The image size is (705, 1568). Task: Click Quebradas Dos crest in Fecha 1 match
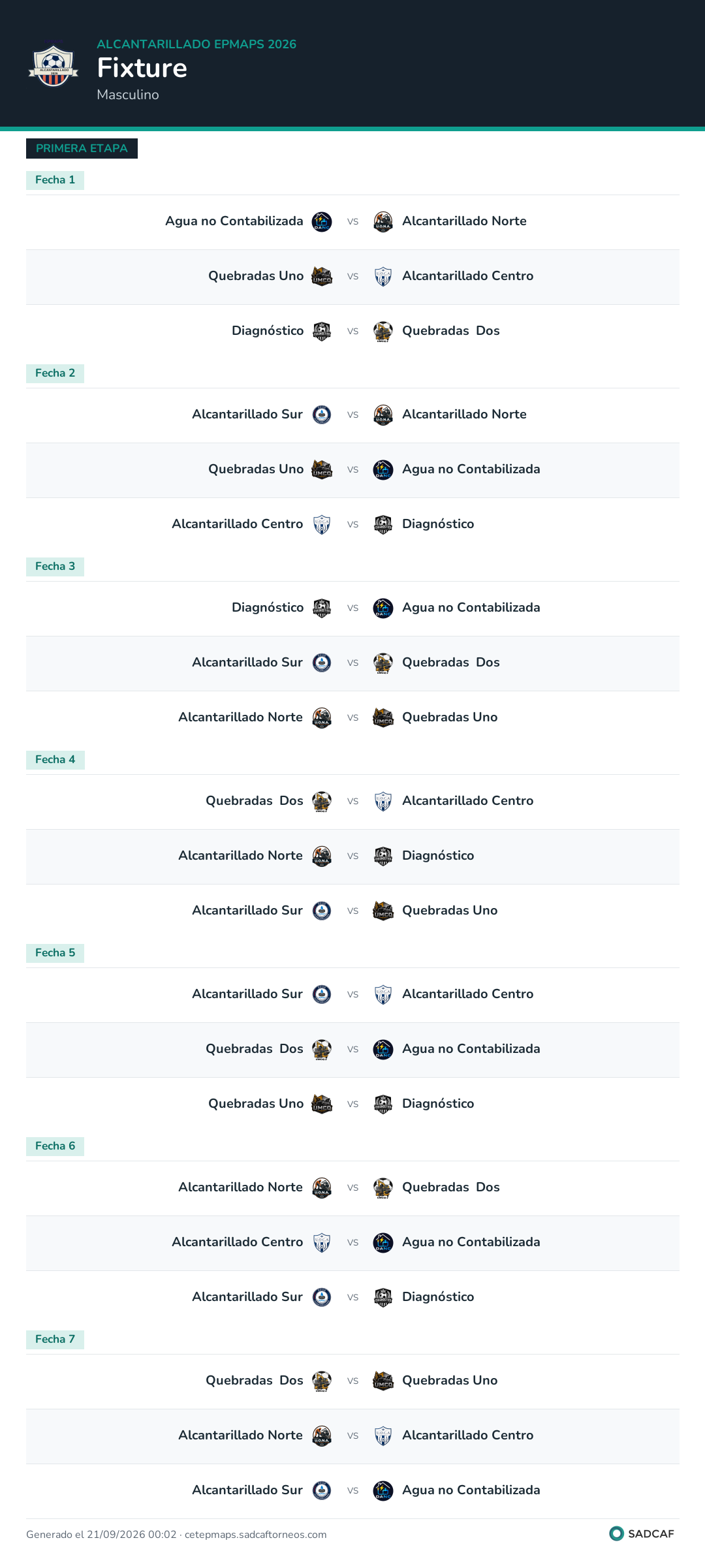tap(383, 332)
